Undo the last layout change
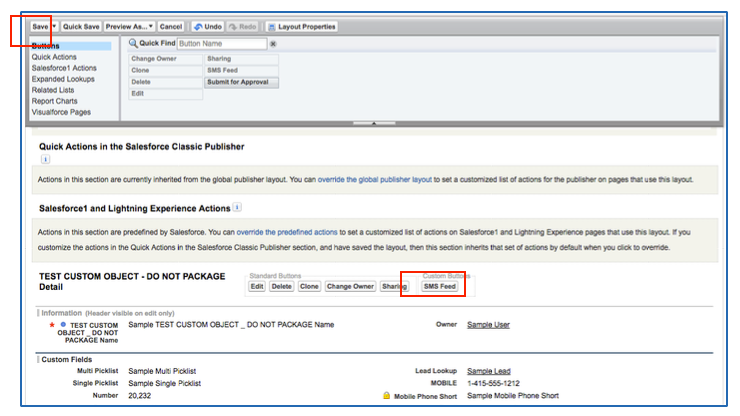Image resolution: width=740 pixels, height=416 pixels. pyautogui.click(x=208, y=27)
